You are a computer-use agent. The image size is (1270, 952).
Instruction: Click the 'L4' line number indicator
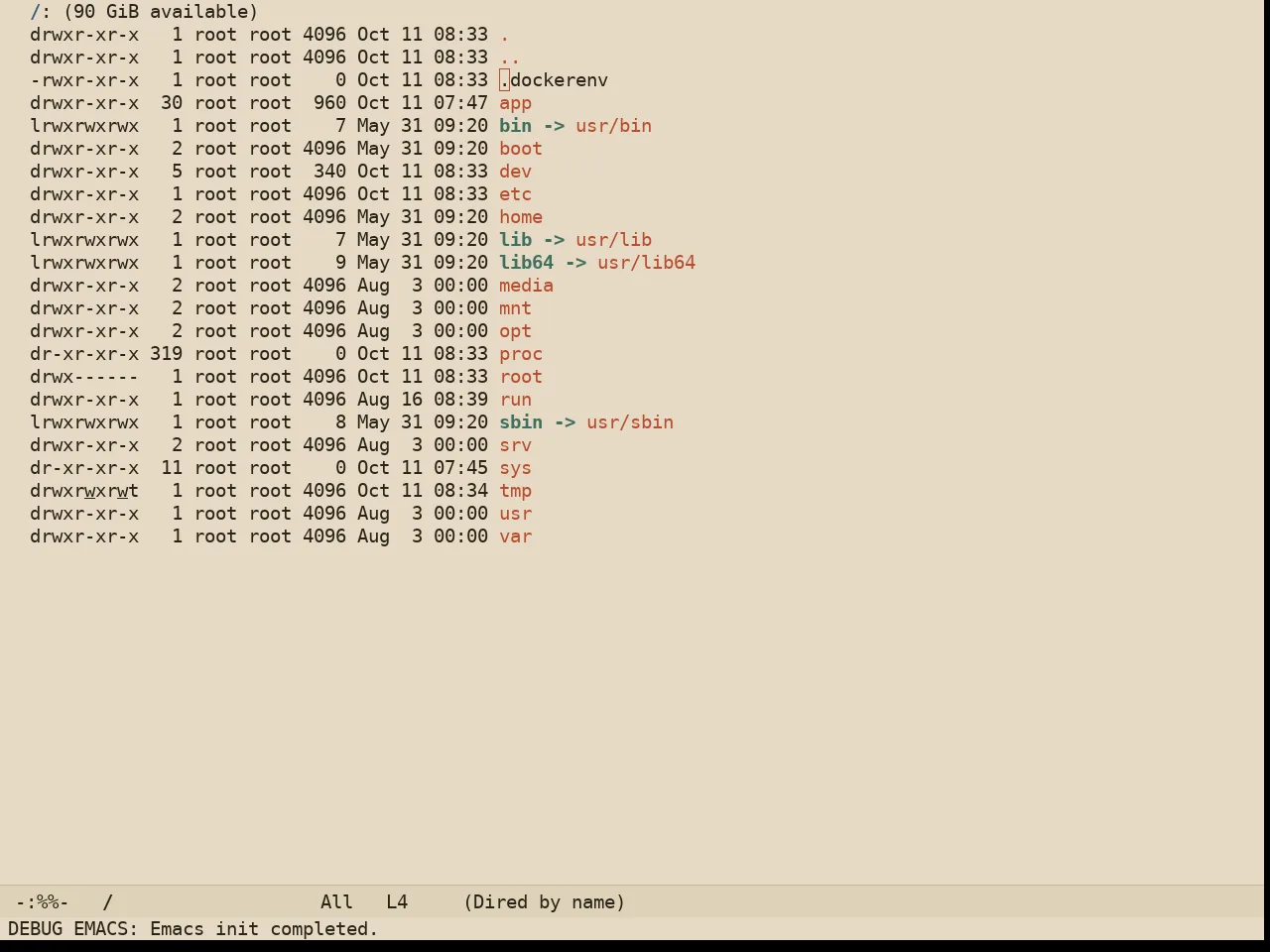pyautogui.click(x=397, y=902)
